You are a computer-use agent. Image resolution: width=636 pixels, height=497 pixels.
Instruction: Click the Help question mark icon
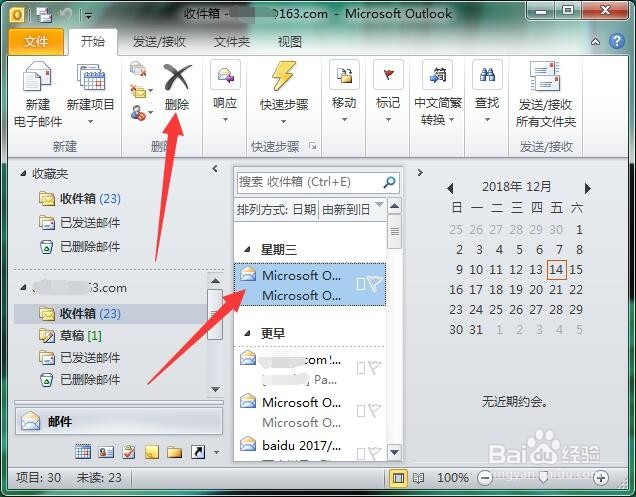[x=617, y=41]
